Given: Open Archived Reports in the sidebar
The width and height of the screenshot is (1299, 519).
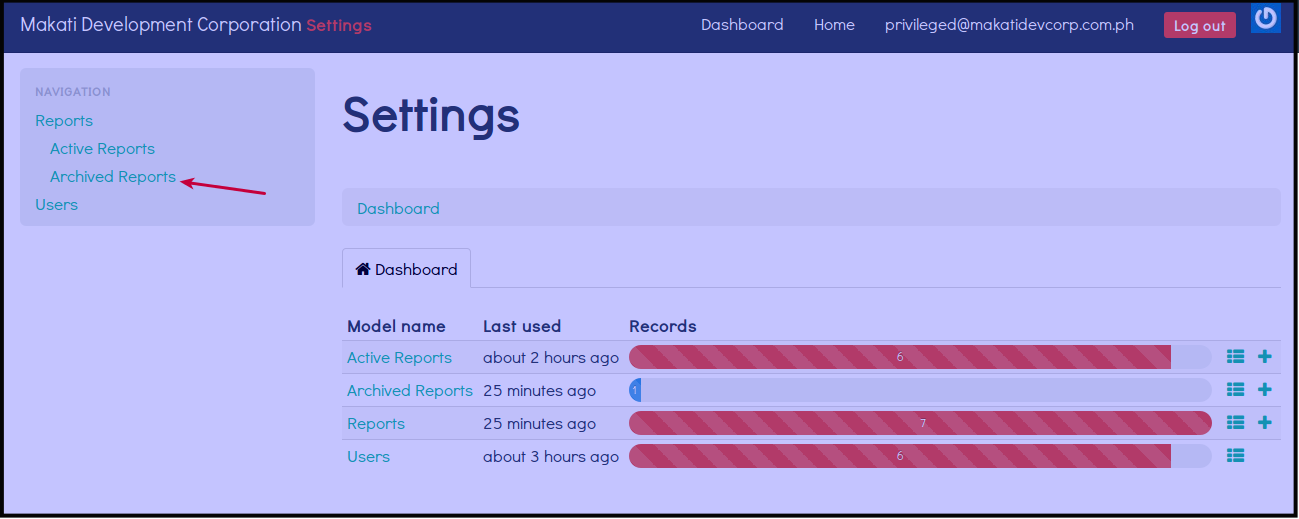Looking at the screenshot, I should (113, 177).
